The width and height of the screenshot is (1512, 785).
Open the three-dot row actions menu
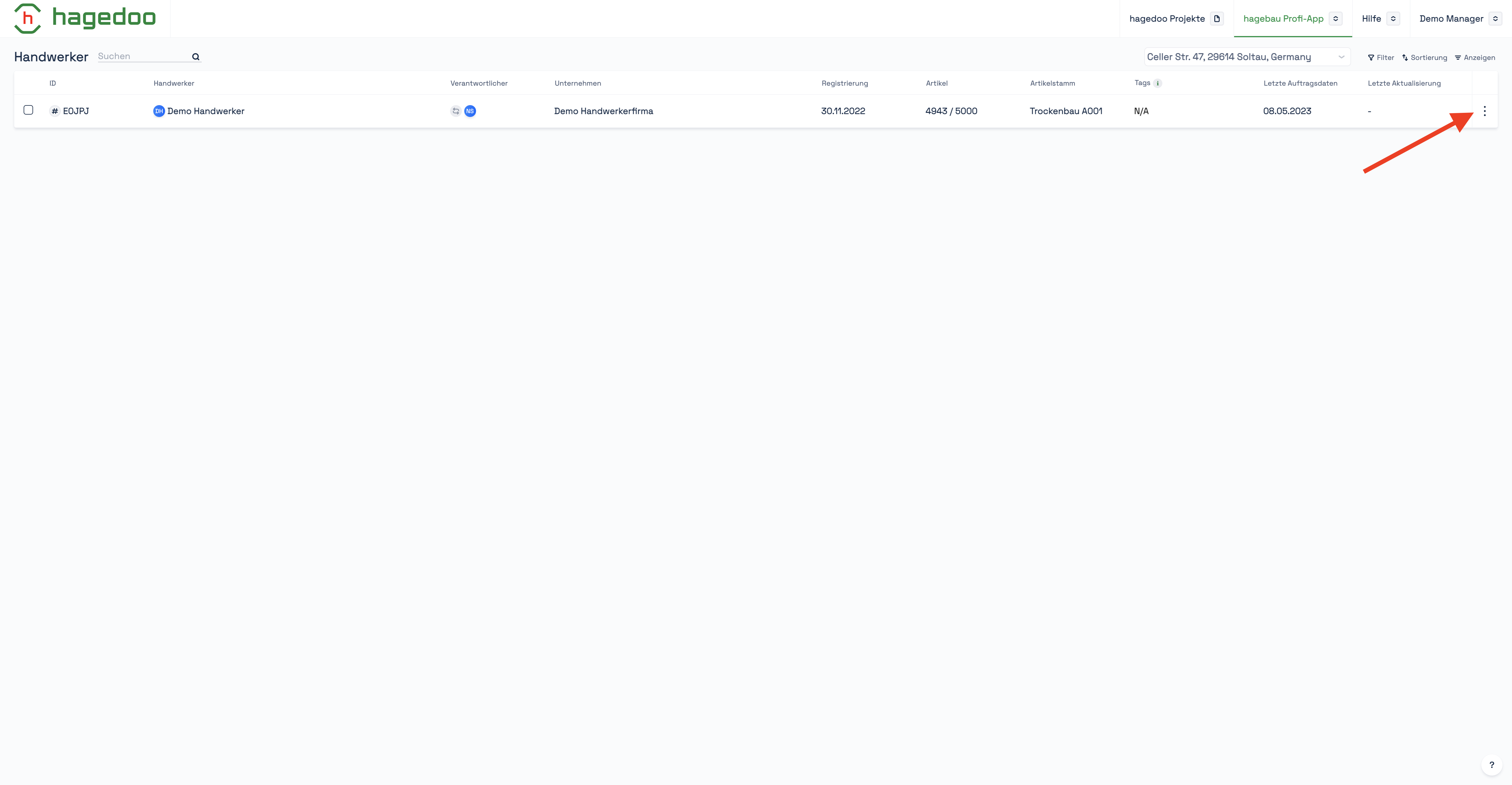1485,111
